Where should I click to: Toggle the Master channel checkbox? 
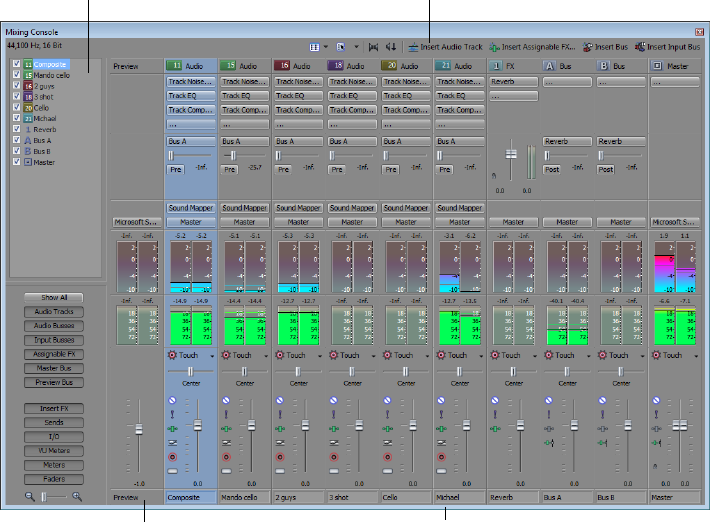(x=16, y=161)
